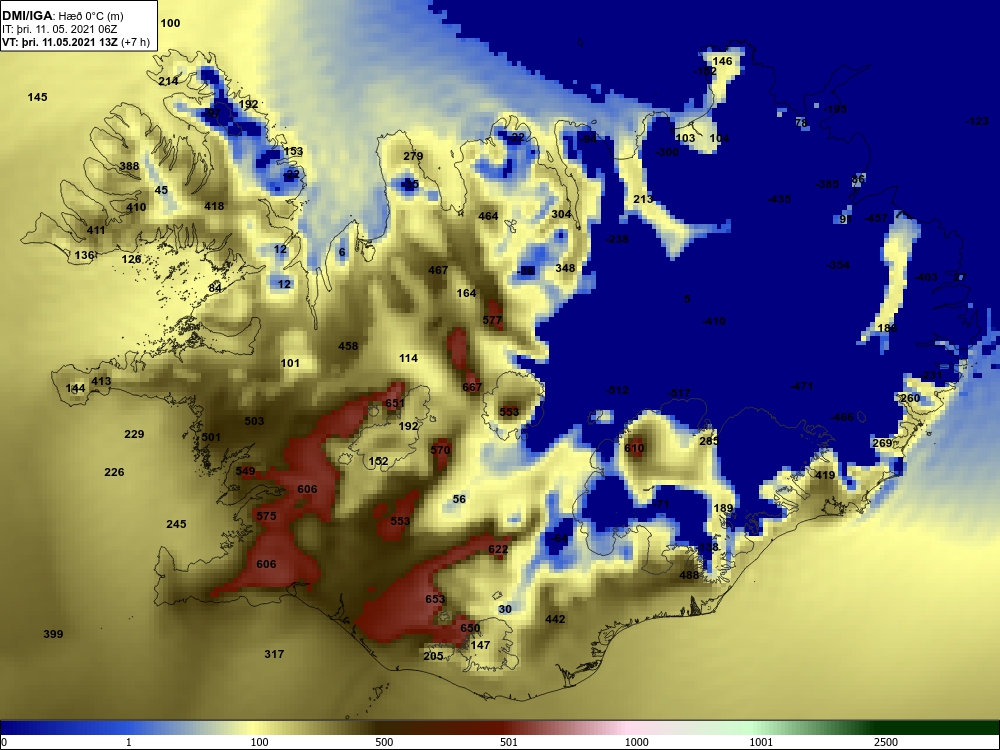
Task: Click the map value '549'
Action: coord(246,471)
